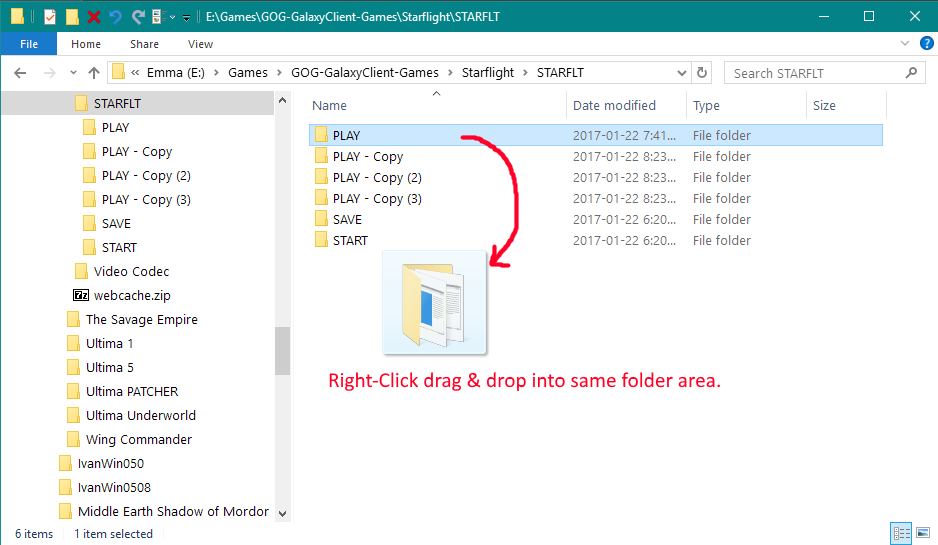This screenshot has width=938, height=545.
Task: Click the Emma (E:) breadcrumb
Action: click(175, 73)
